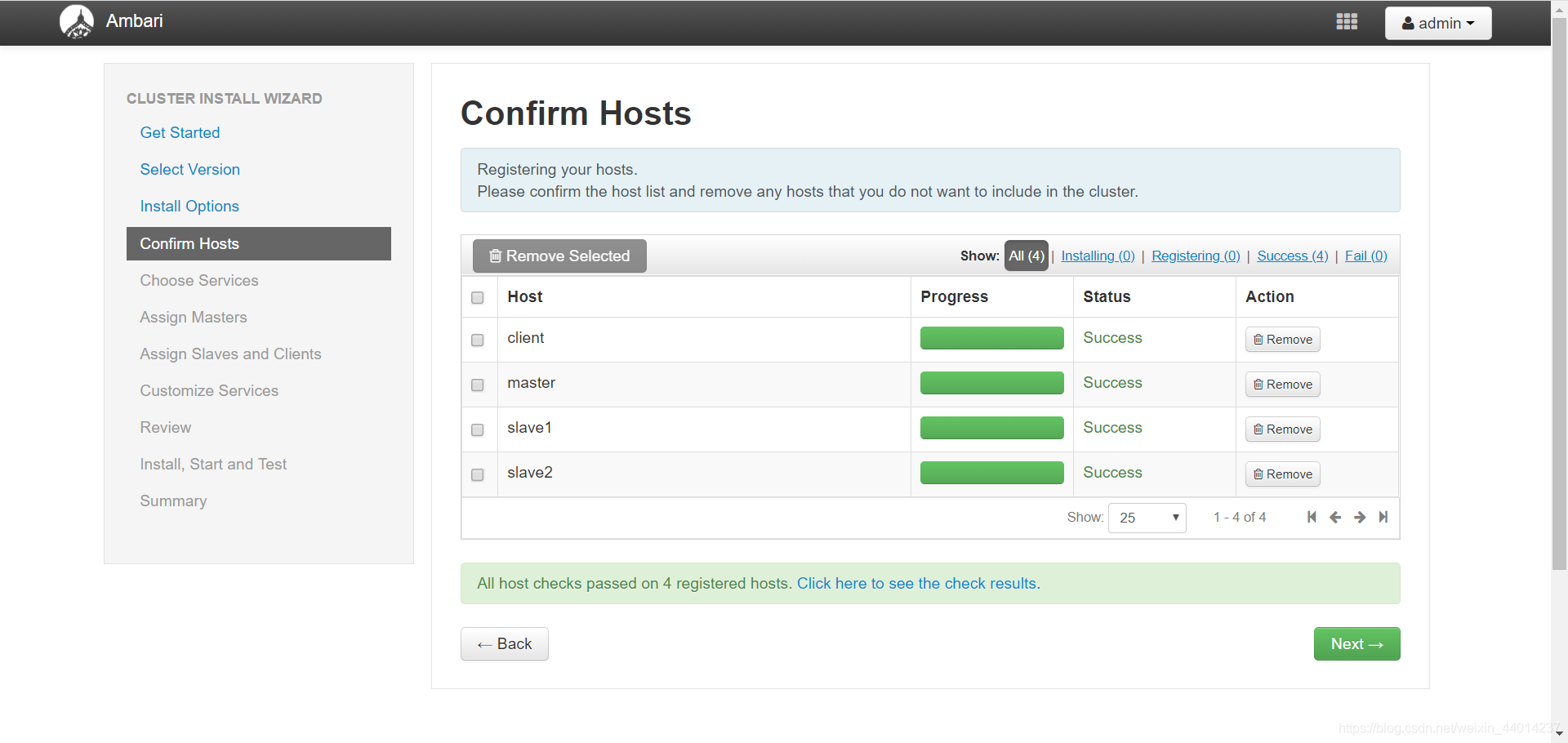Viewport: 1568px width, 743px height.
Task: Open Select Version wizard step
Action: click(189, 169)
